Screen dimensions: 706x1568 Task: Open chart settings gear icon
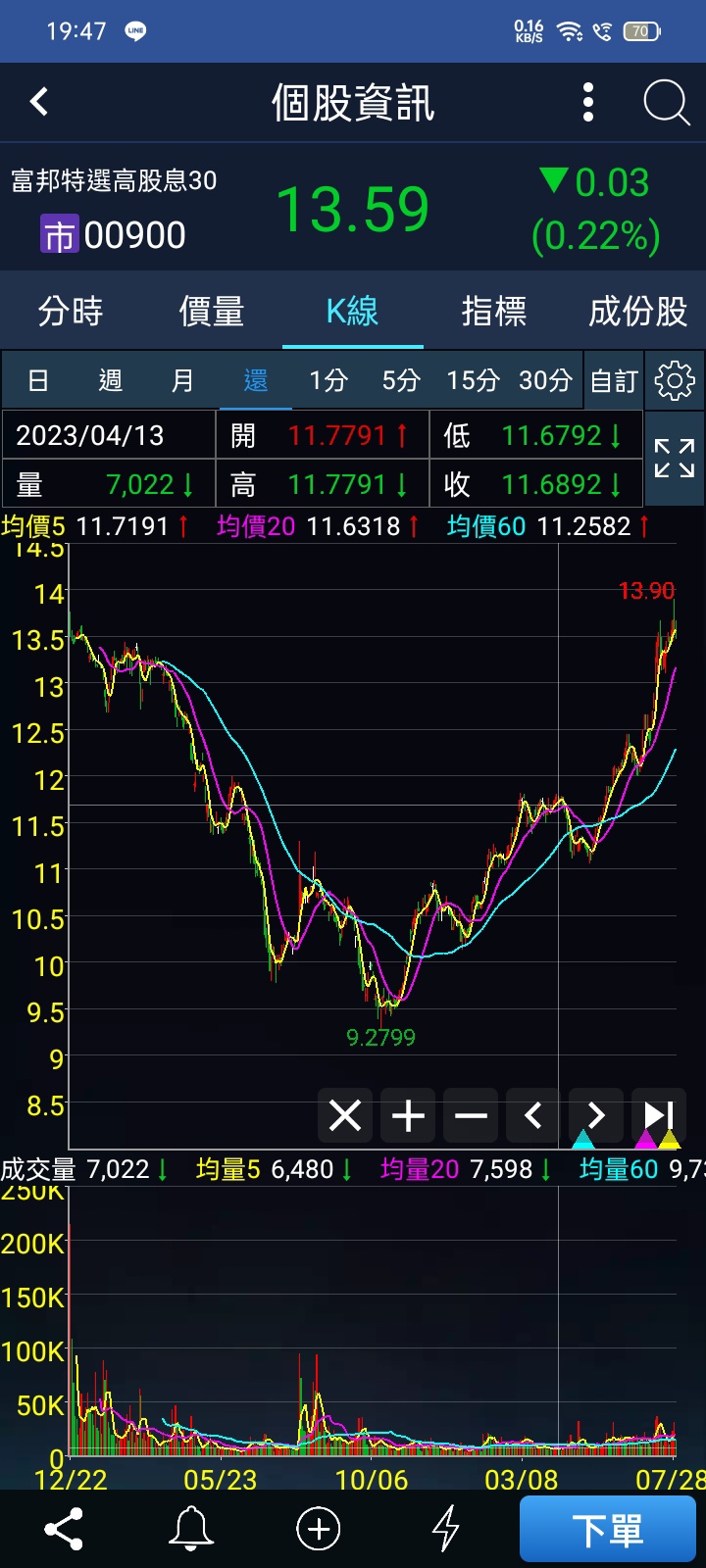(675, 380)
